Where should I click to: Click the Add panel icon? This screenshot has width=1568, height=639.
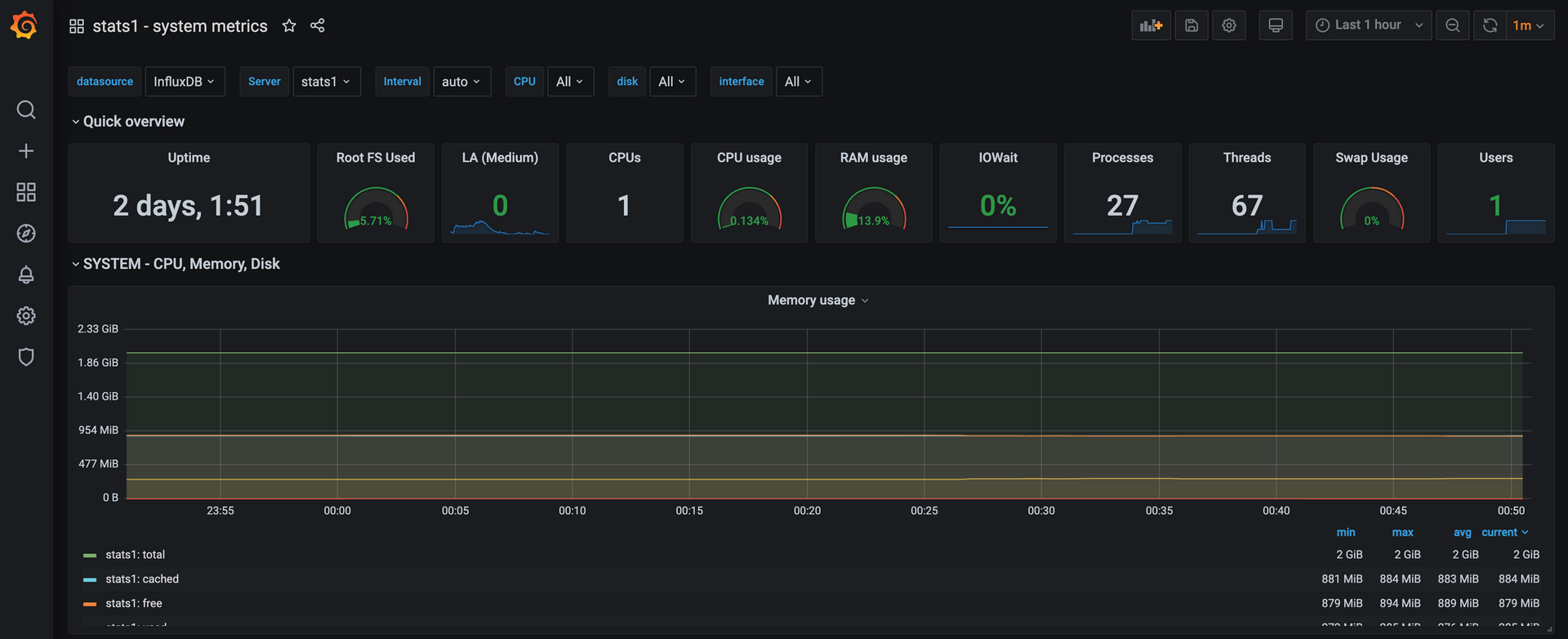click(1151, 25)
